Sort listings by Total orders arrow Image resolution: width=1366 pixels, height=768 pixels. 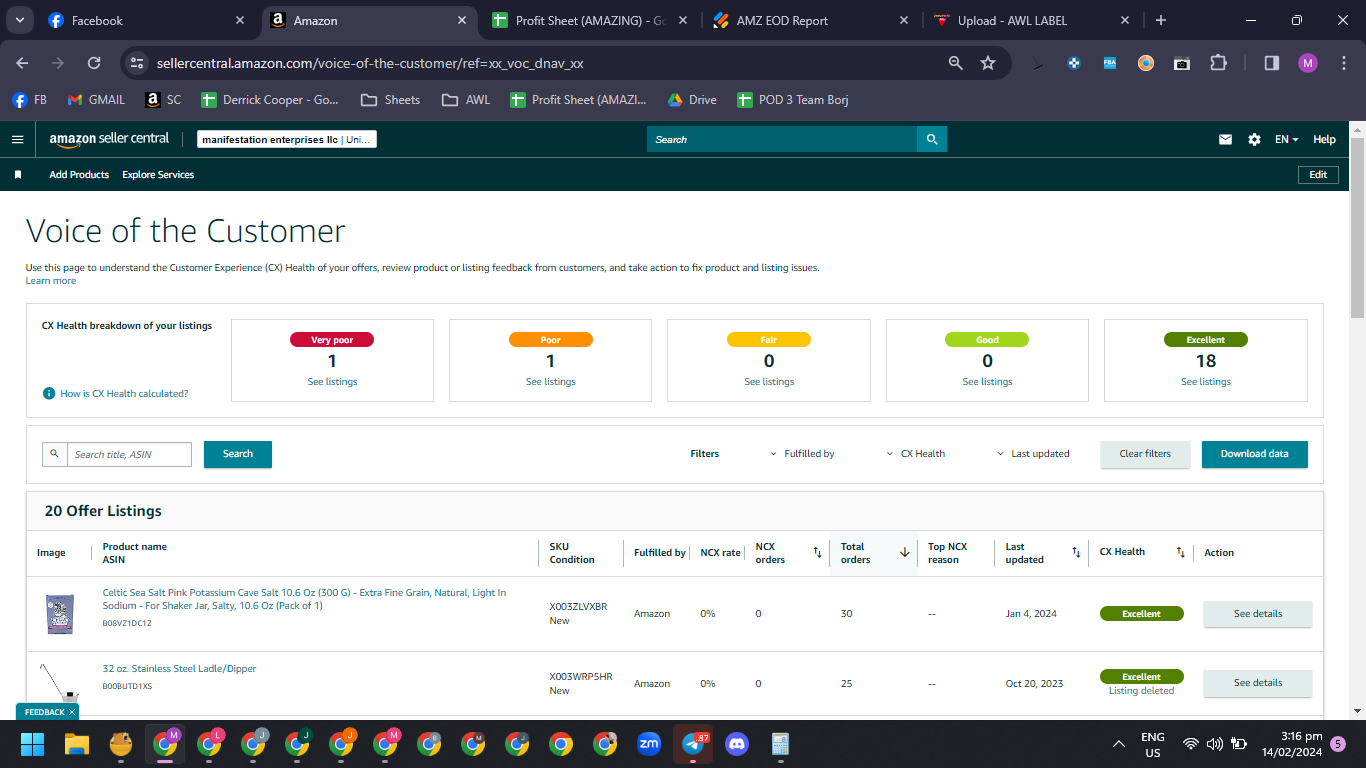point(905,553)
